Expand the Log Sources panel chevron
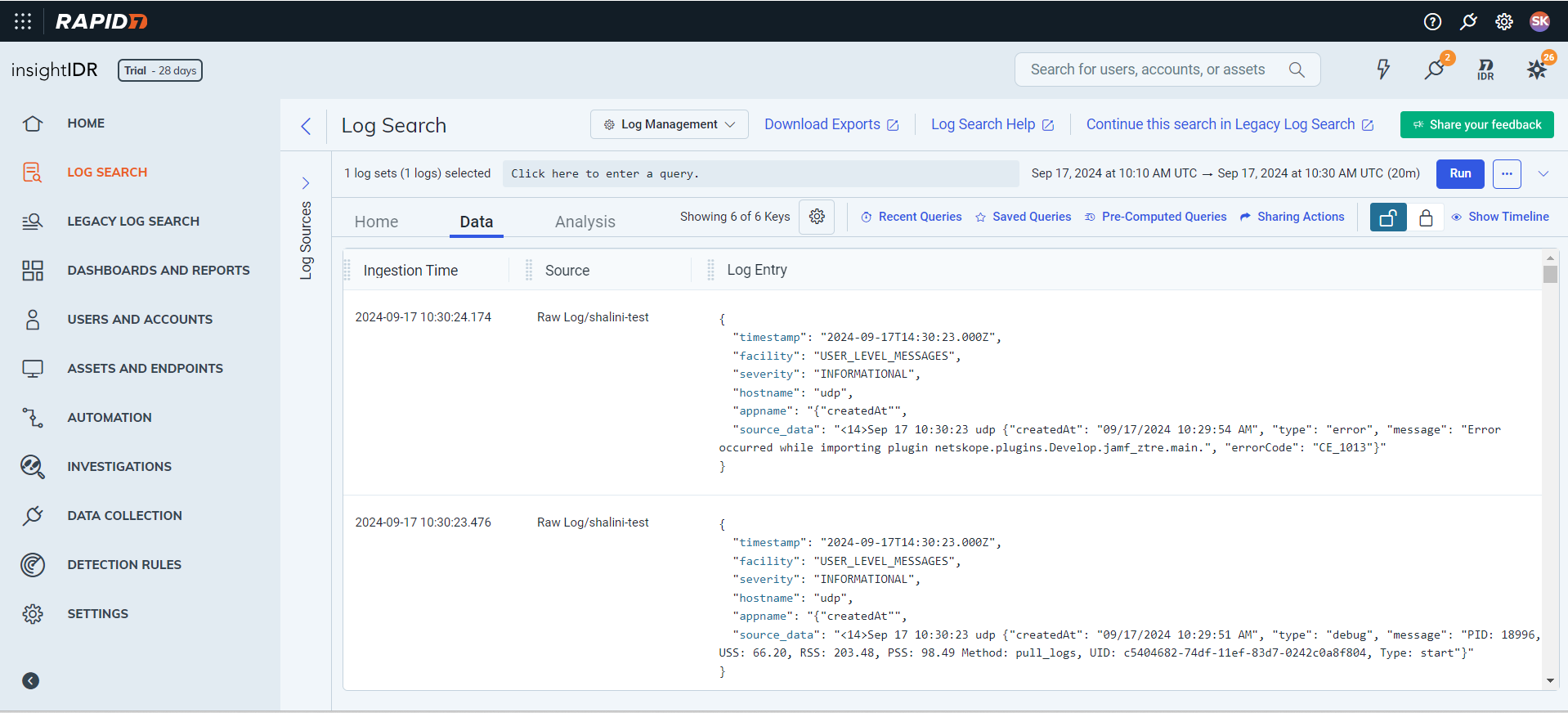Viewport: 1568px width, 713px height. point(306,183)
